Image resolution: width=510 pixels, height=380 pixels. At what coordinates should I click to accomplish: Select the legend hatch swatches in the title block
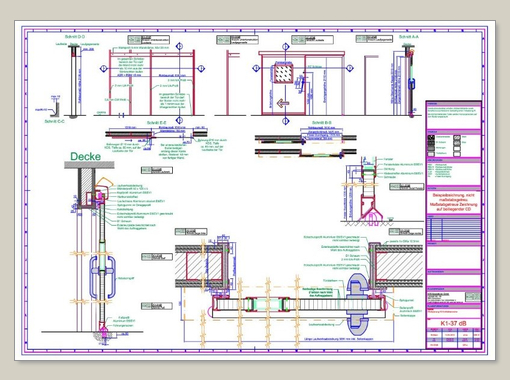point(445,146)
